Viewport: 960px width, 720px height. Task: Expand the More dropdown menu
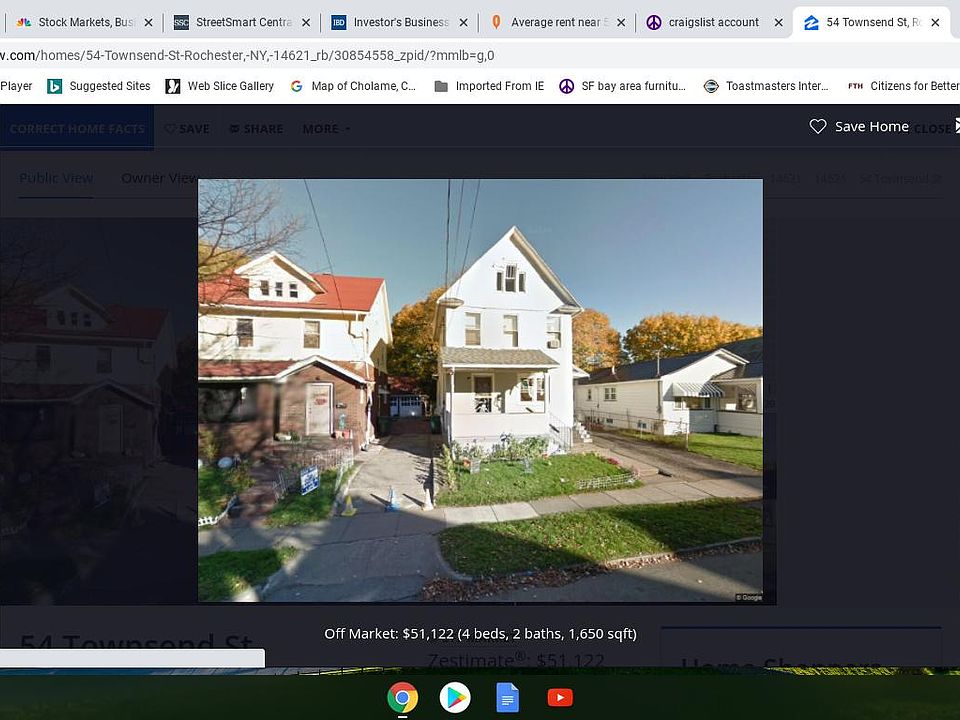326,129
